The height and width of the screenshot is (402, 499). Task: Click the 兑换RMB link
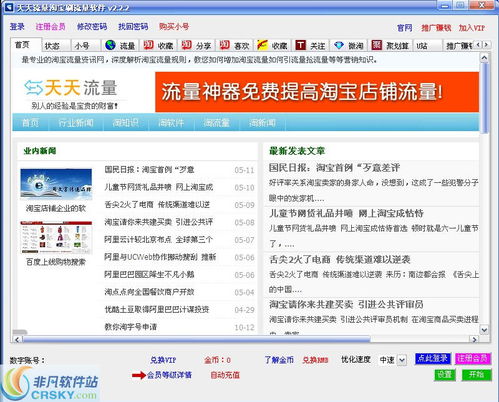point(315,360)
